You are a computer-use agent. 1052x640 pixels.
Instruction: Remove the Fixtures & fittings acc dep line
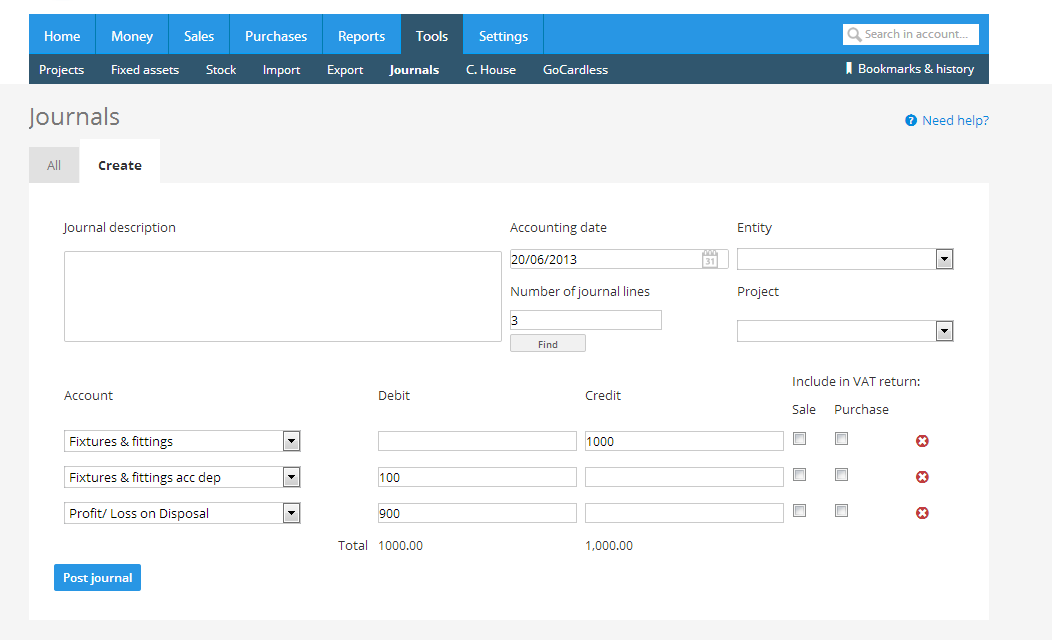point(923,477)
